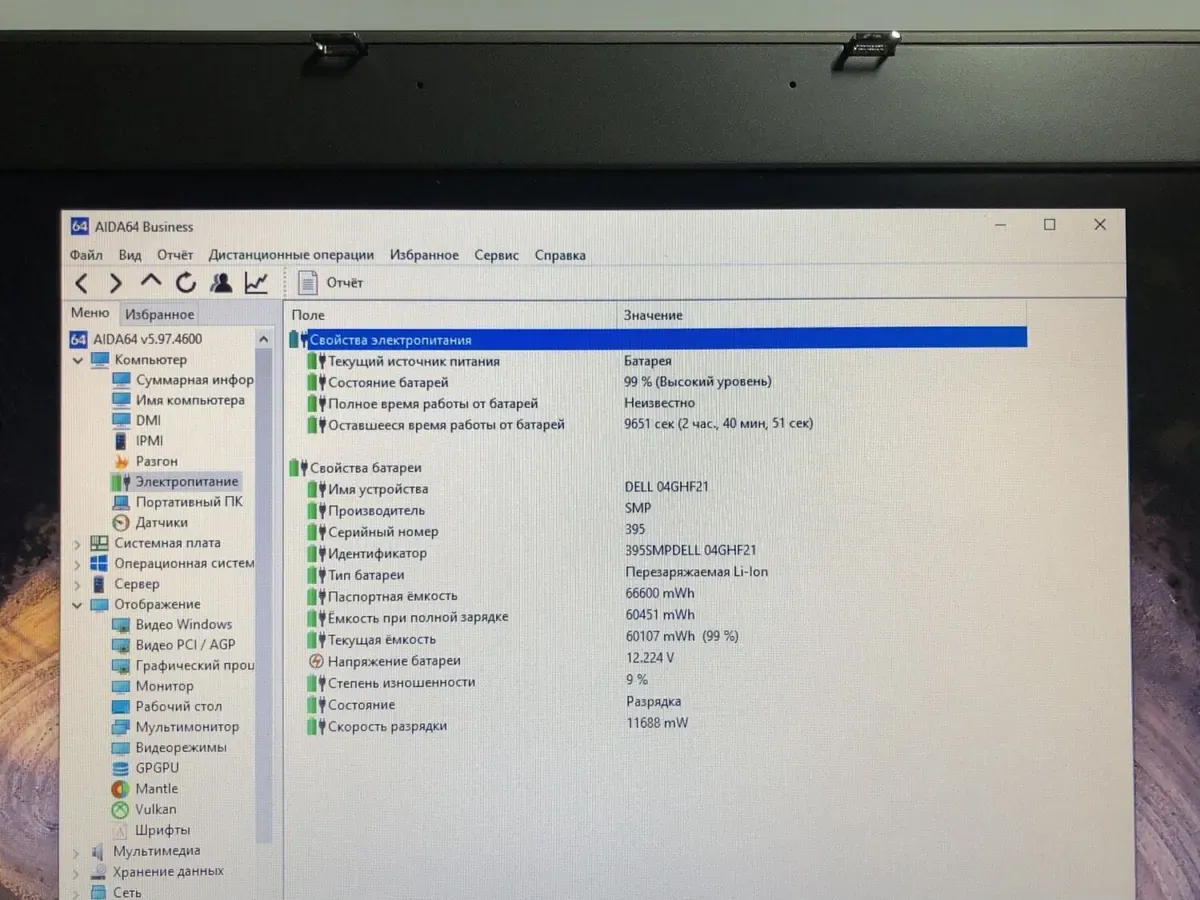Image resolution: width=1200 pixels, height=900 pixels.
Task: Open GPGPU item in the tree
Action: click(x=157, y=768)
